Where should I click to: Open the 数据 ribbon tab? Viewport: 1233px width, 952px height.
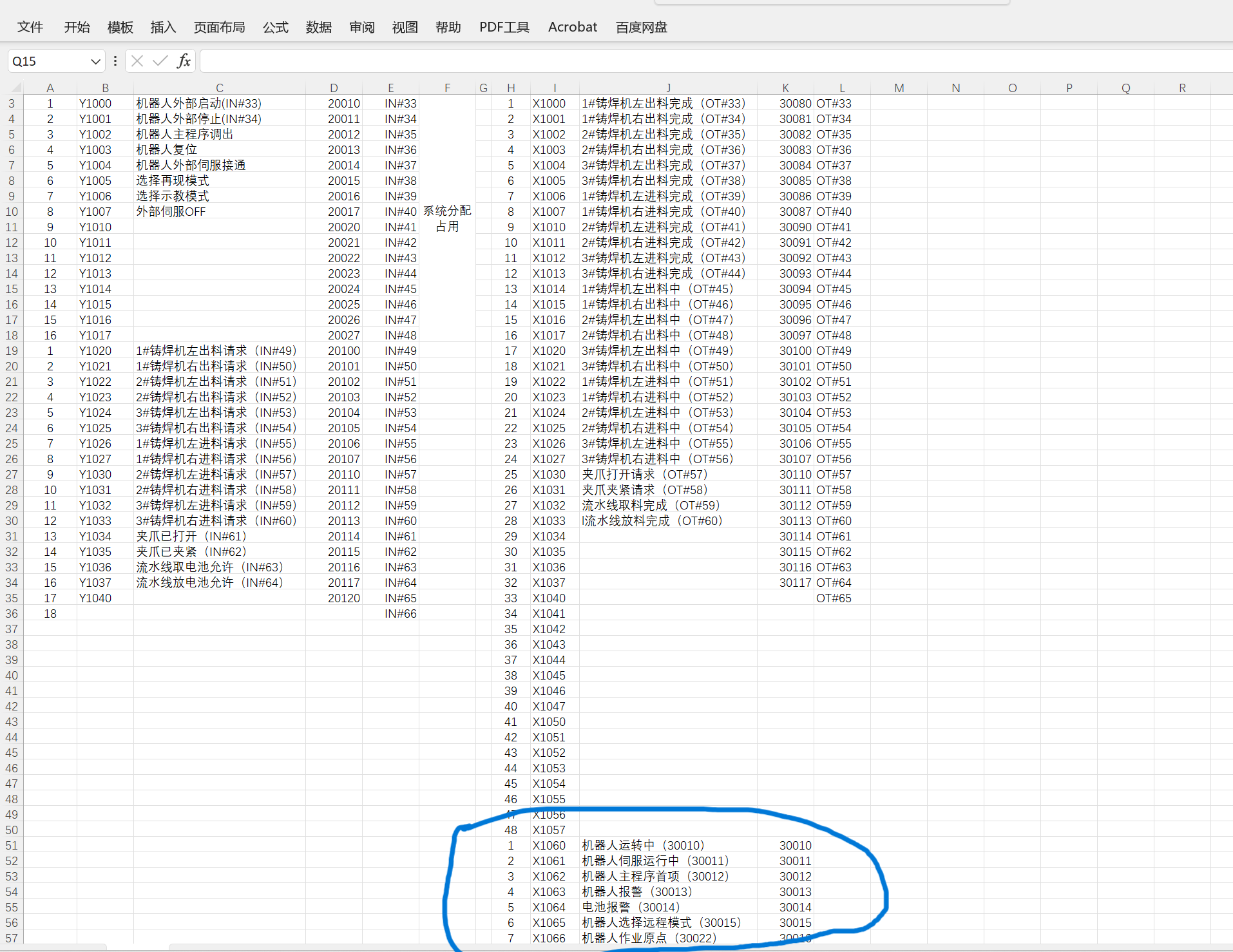[x=318, y=27]
